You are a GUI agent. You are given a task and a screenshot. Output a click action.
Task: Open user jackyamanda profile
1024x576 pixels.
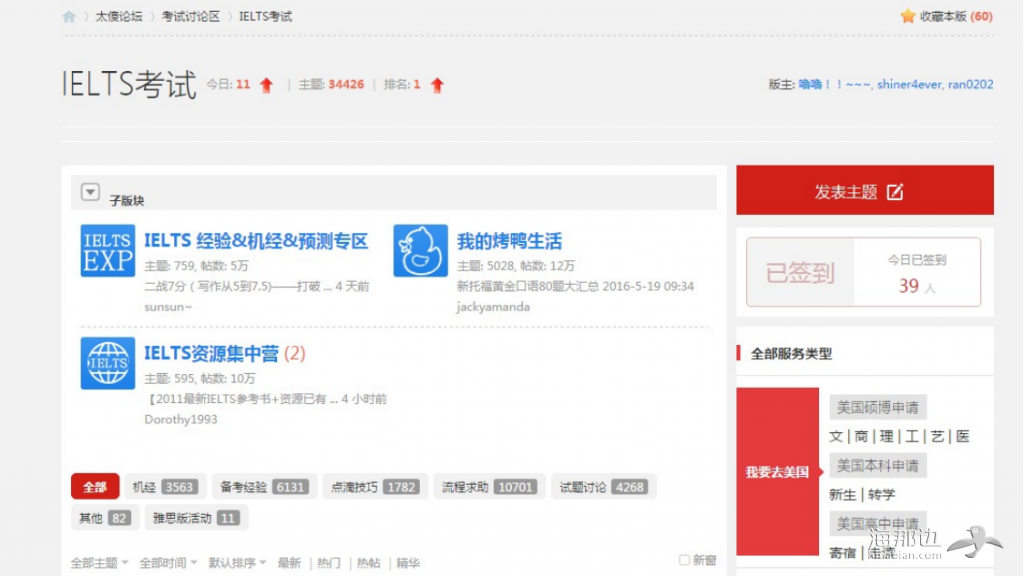tap(493, 307)
